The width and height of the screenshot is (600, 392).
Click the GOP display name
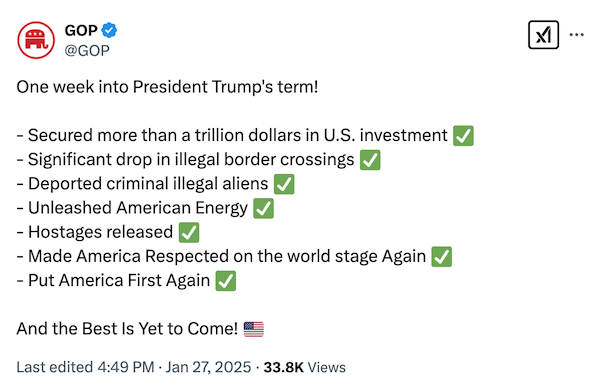pyautogui.click(x=81, y=30)
